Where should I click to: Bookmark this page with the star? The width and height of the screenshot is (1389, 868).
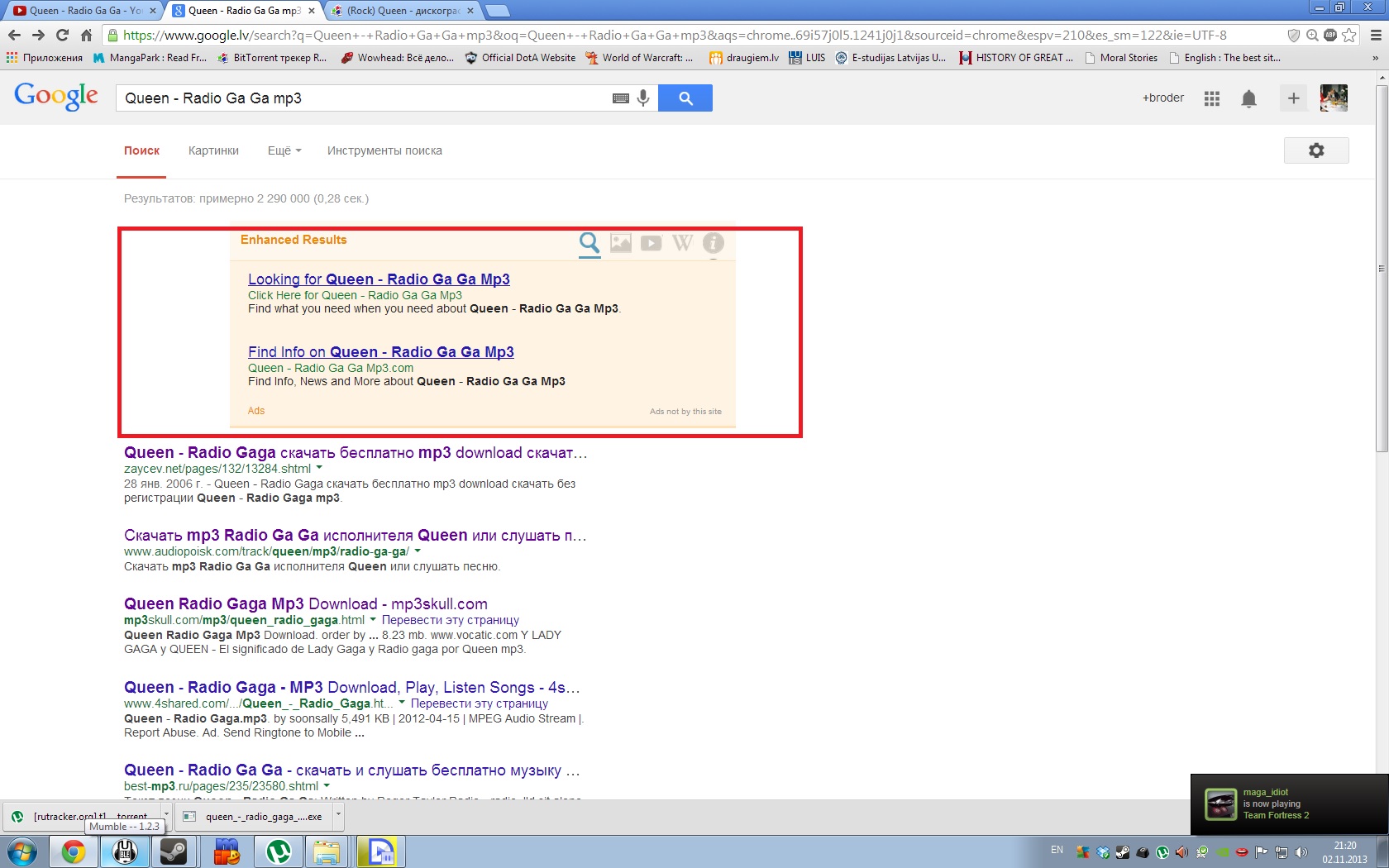pos(1349,35)
